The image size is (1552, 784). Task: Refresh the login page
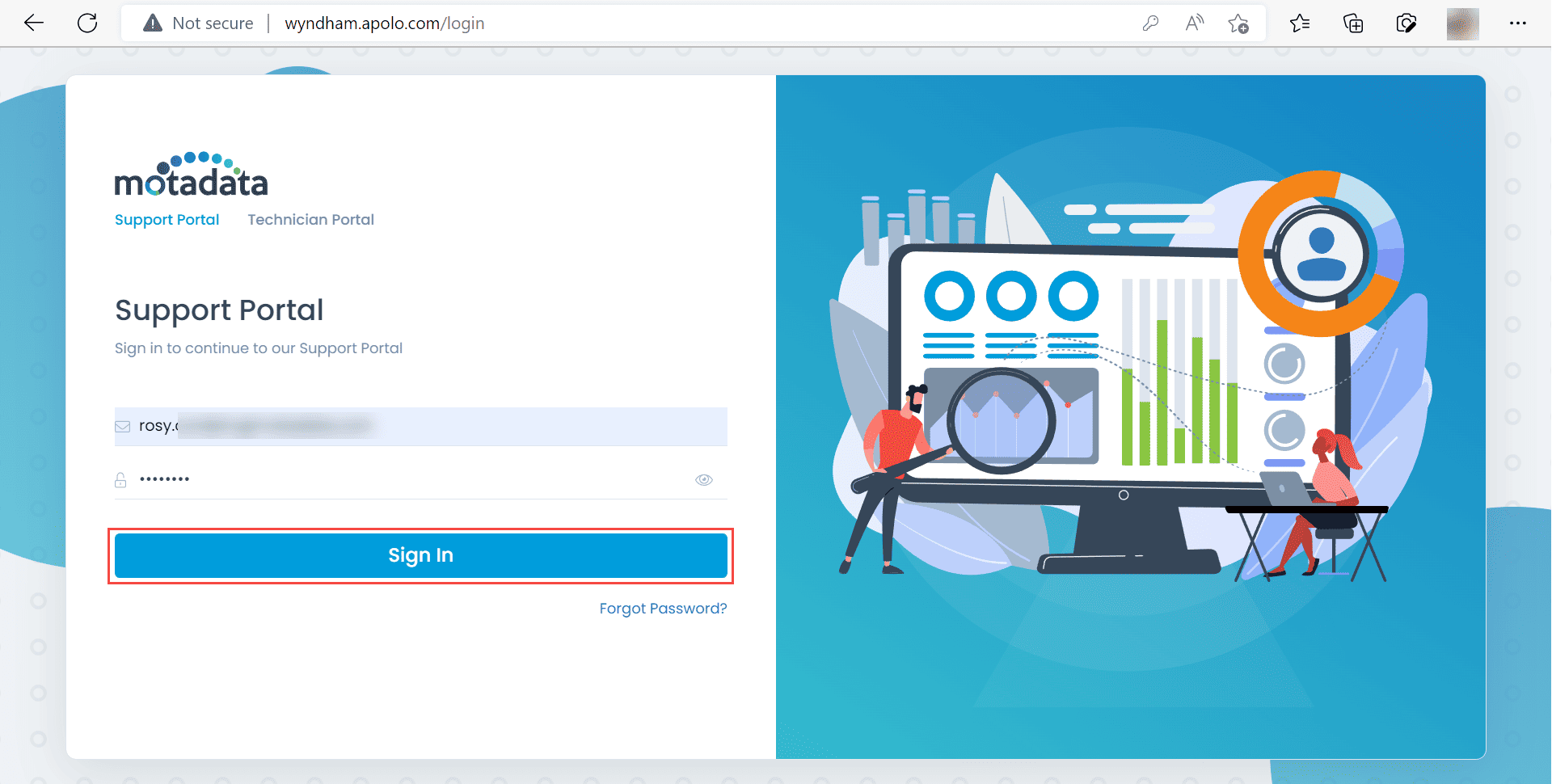pos(87,23)
